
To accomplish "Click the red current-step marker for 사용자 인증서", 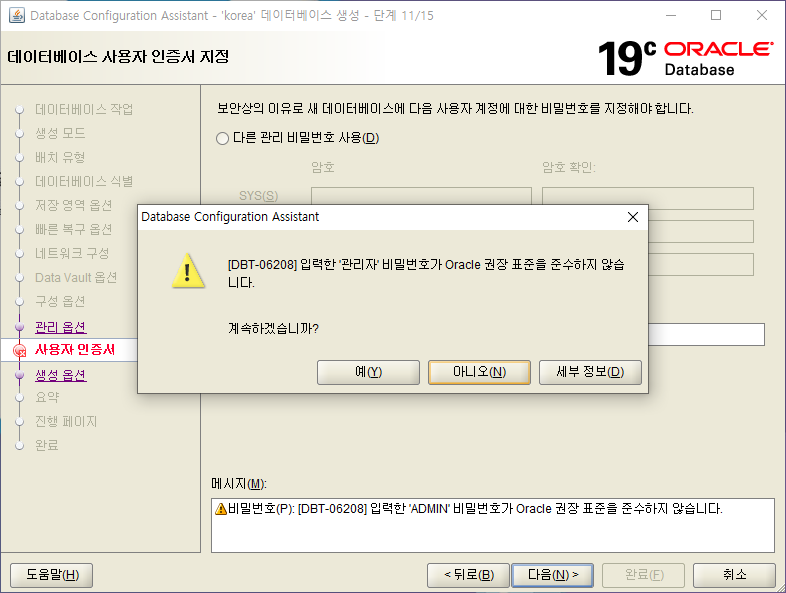I will (x=20, y=350).
